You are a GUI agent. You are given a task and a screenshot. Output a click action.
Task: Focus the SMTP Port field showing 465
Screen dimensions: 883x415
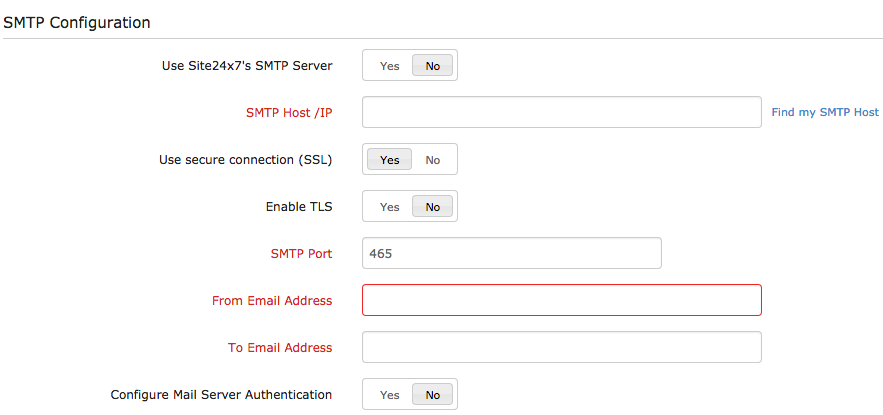[511, 254]
